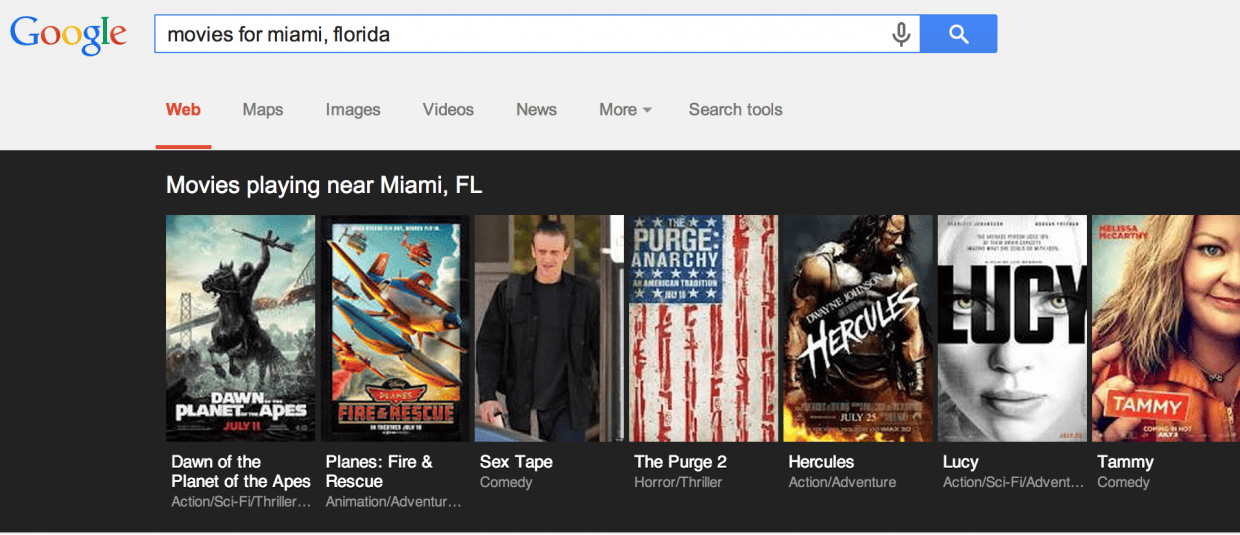Select the Planes: Fire & Rescue poster
The height and width of the screenshot is (535, 1240).
[x=395, y=328]
